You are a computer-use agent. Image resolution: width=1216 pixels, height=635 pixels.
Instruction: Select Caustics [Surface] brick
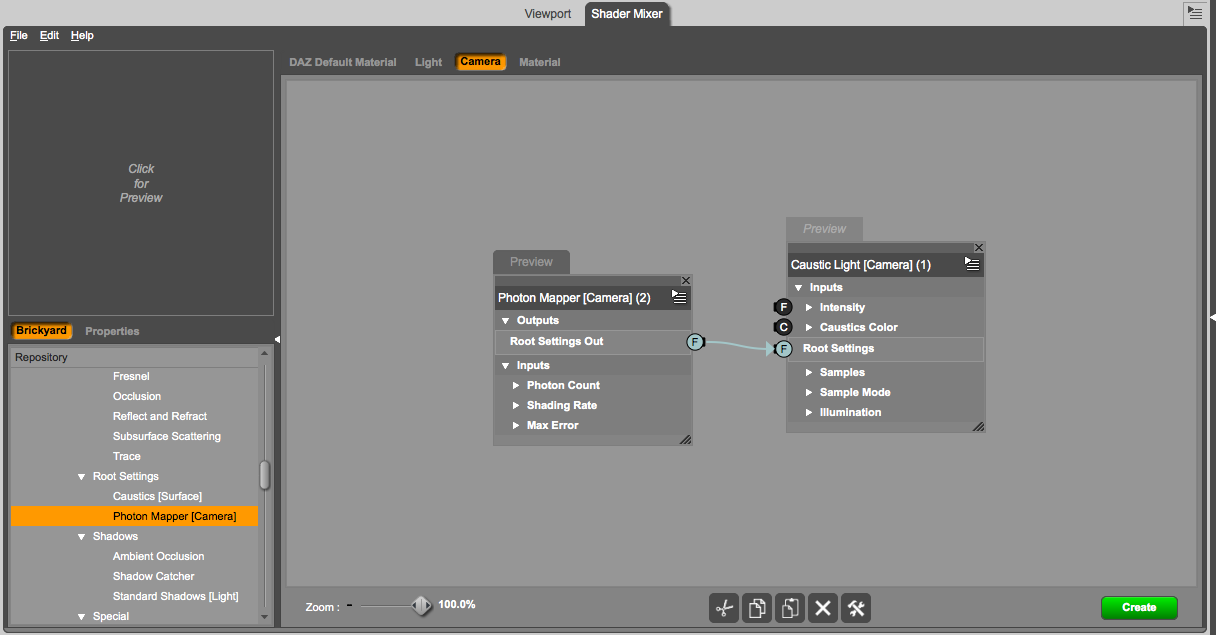[x=157, y=497]
